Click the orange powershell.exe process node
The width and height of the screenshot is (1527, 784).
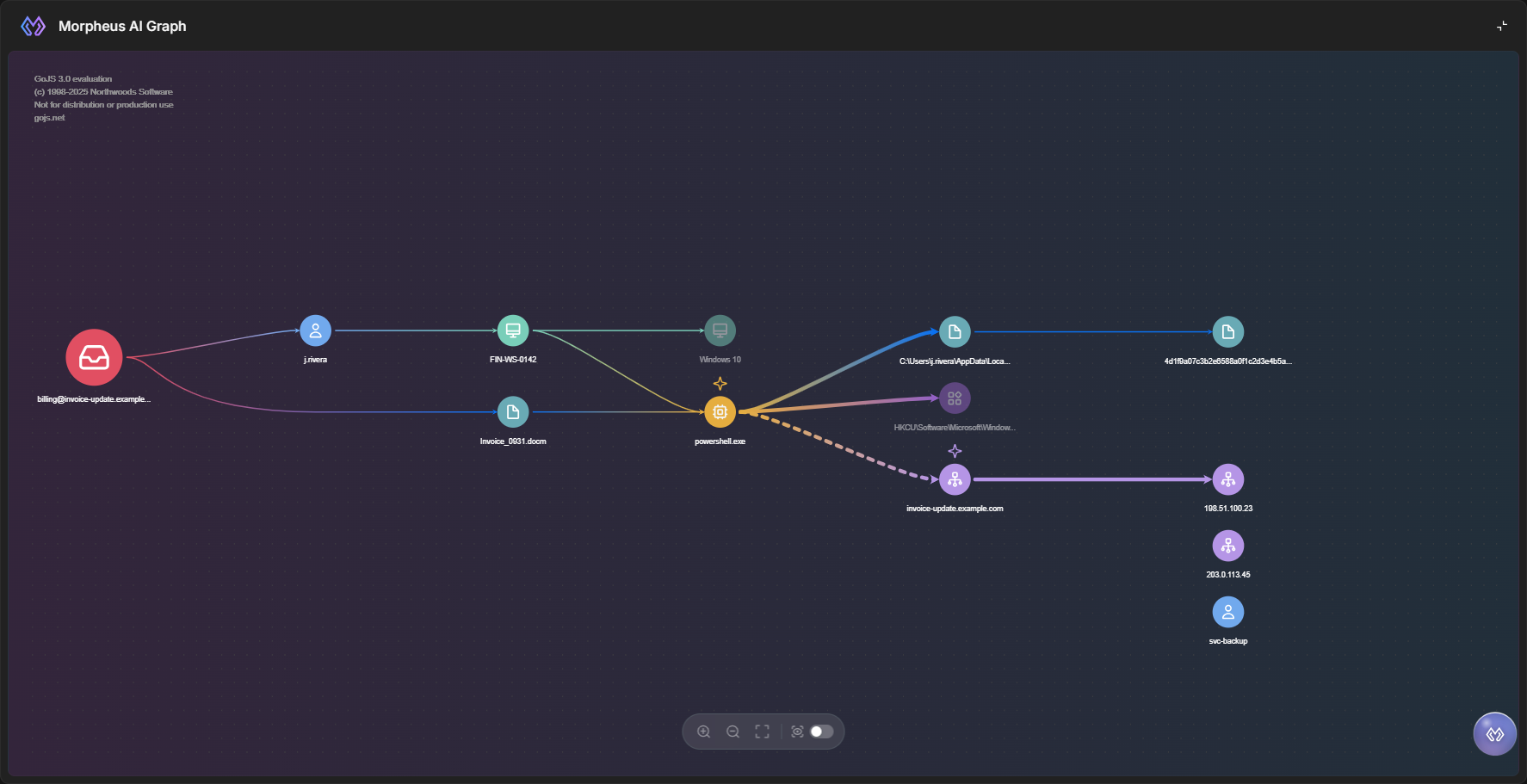pyautogui.click(x=720, y=412)
